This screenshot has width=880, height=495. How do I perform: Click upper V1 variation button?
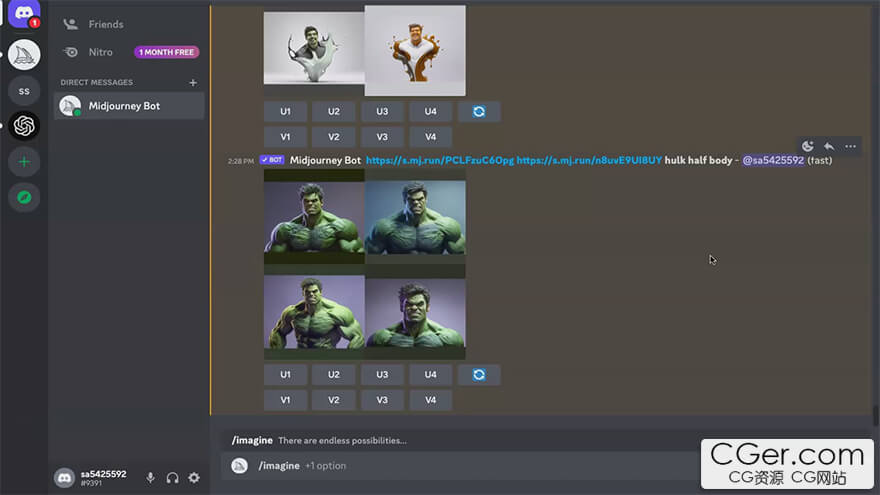(285, 137)
